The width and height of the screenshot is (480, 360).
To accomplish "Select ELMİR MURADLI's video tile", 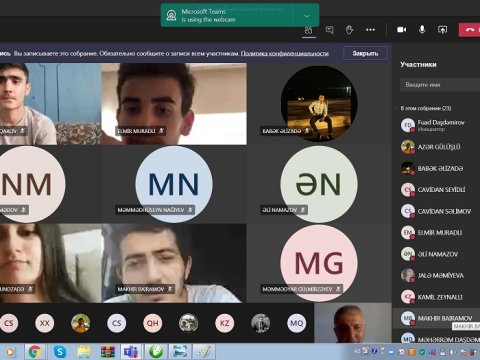I will 174,104.
